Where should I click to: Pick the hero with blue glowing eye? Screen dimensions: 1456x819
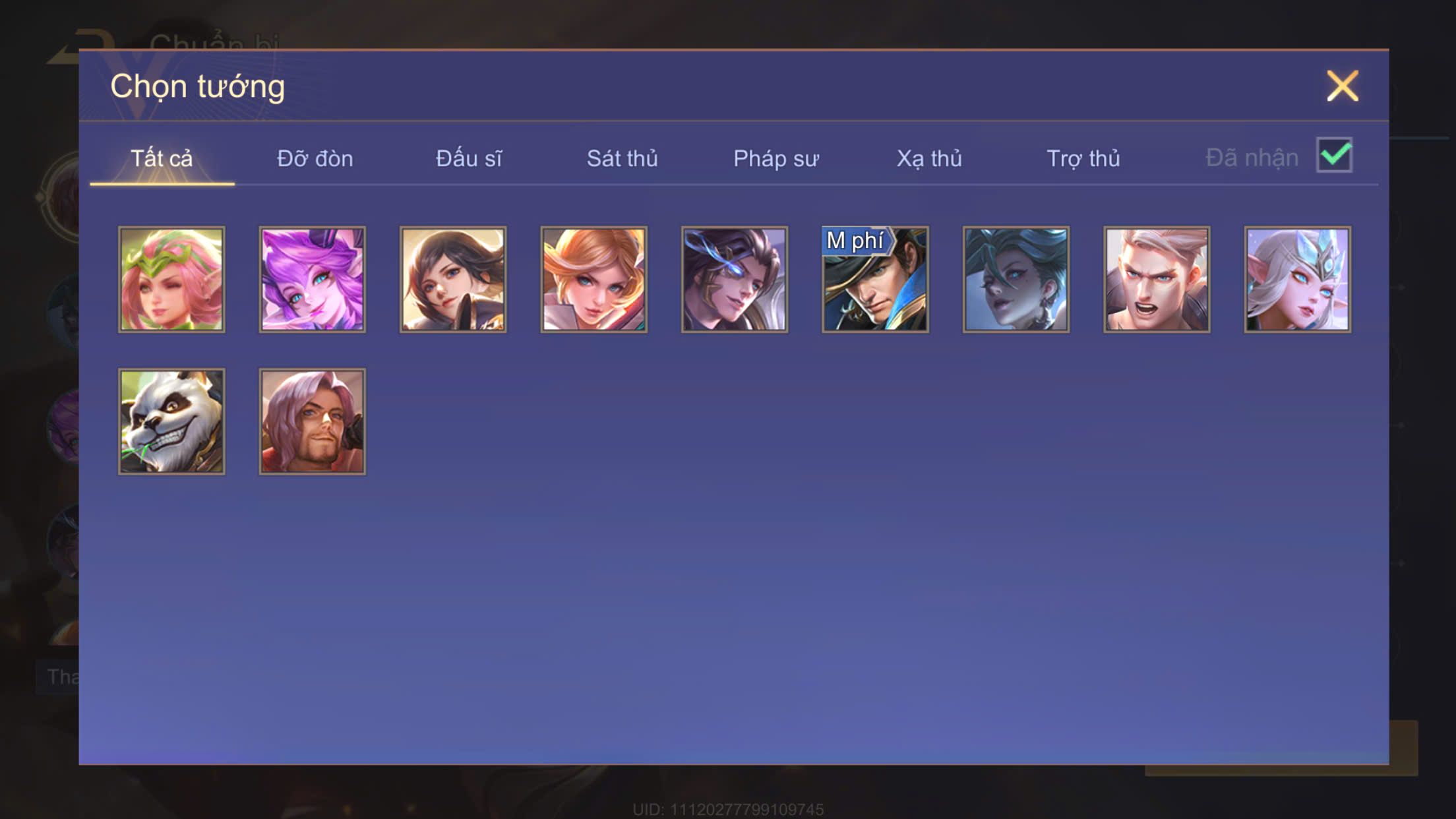(735, 280)
